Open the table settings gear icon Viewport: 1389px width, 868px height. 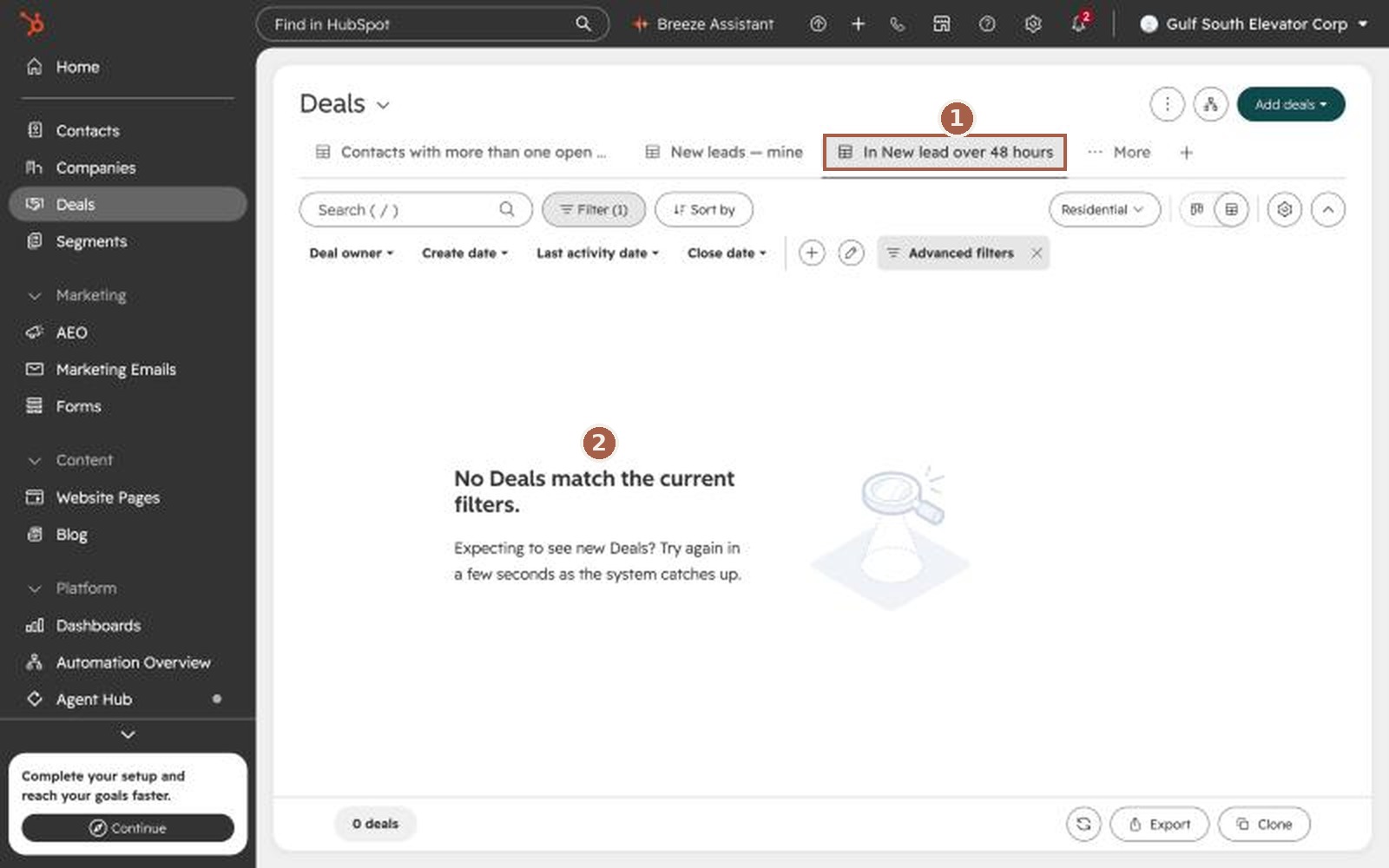[1284, 209]
